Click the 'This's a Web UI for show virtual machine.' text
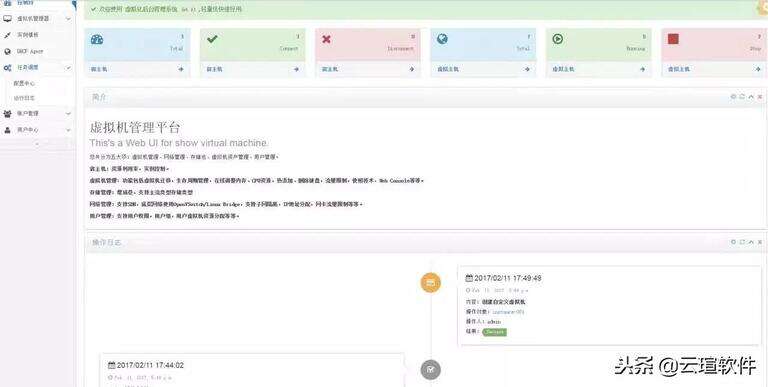This screenshot has width=768, height=387. pos(179,143)
